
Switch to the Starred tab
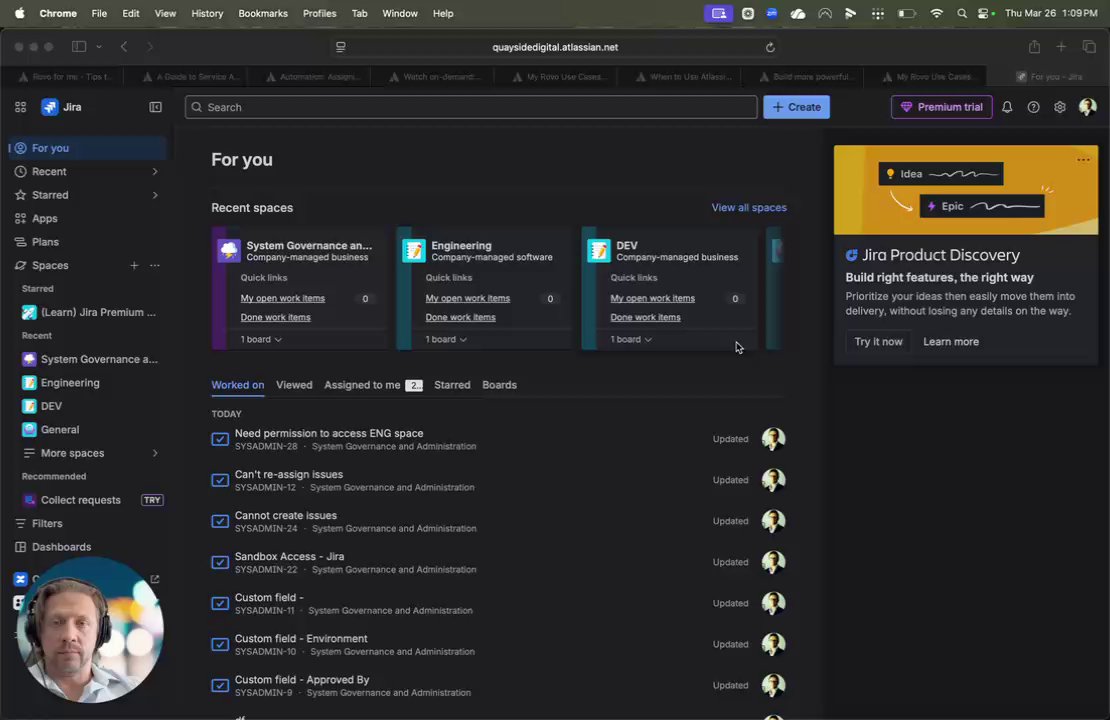452,385
